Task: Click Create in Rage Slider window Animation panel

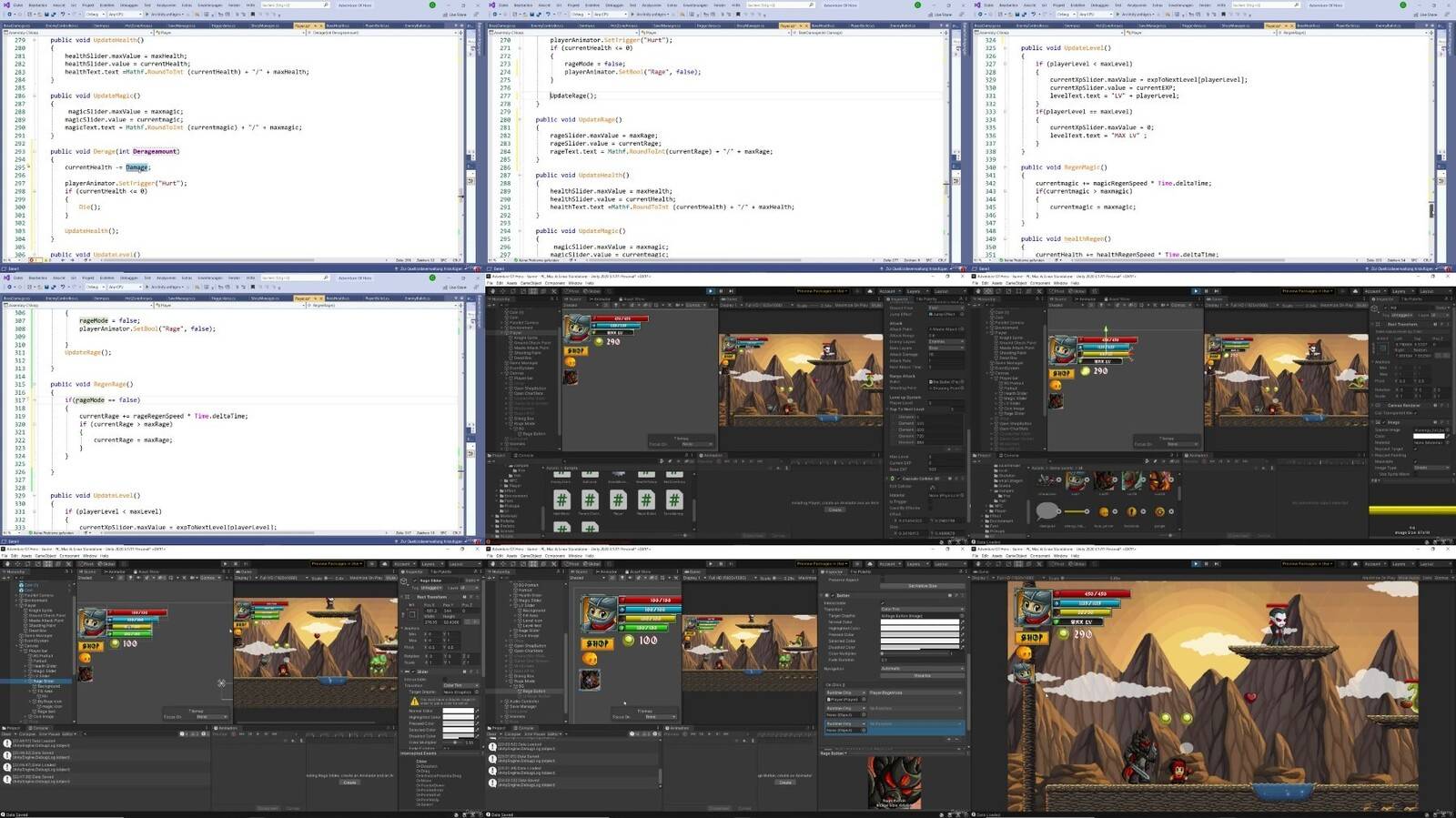Action: tap(349, 783)
